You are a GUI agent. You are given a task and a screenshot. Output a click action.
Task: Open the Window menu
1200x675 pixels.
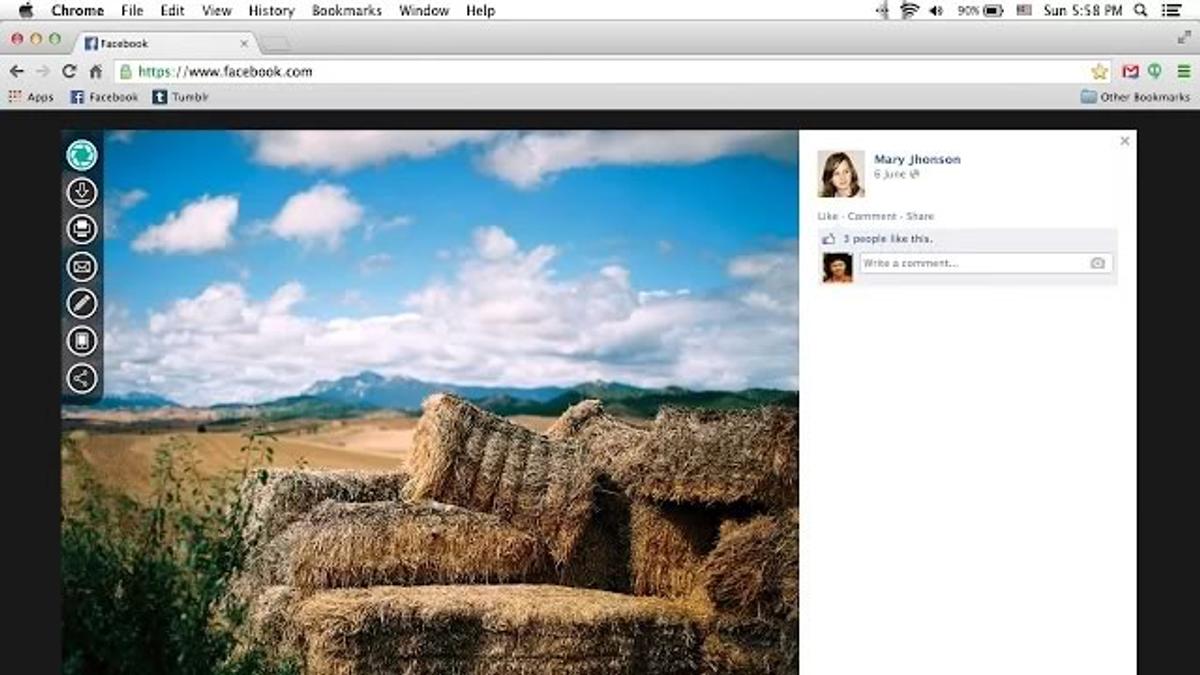(424, 10)
